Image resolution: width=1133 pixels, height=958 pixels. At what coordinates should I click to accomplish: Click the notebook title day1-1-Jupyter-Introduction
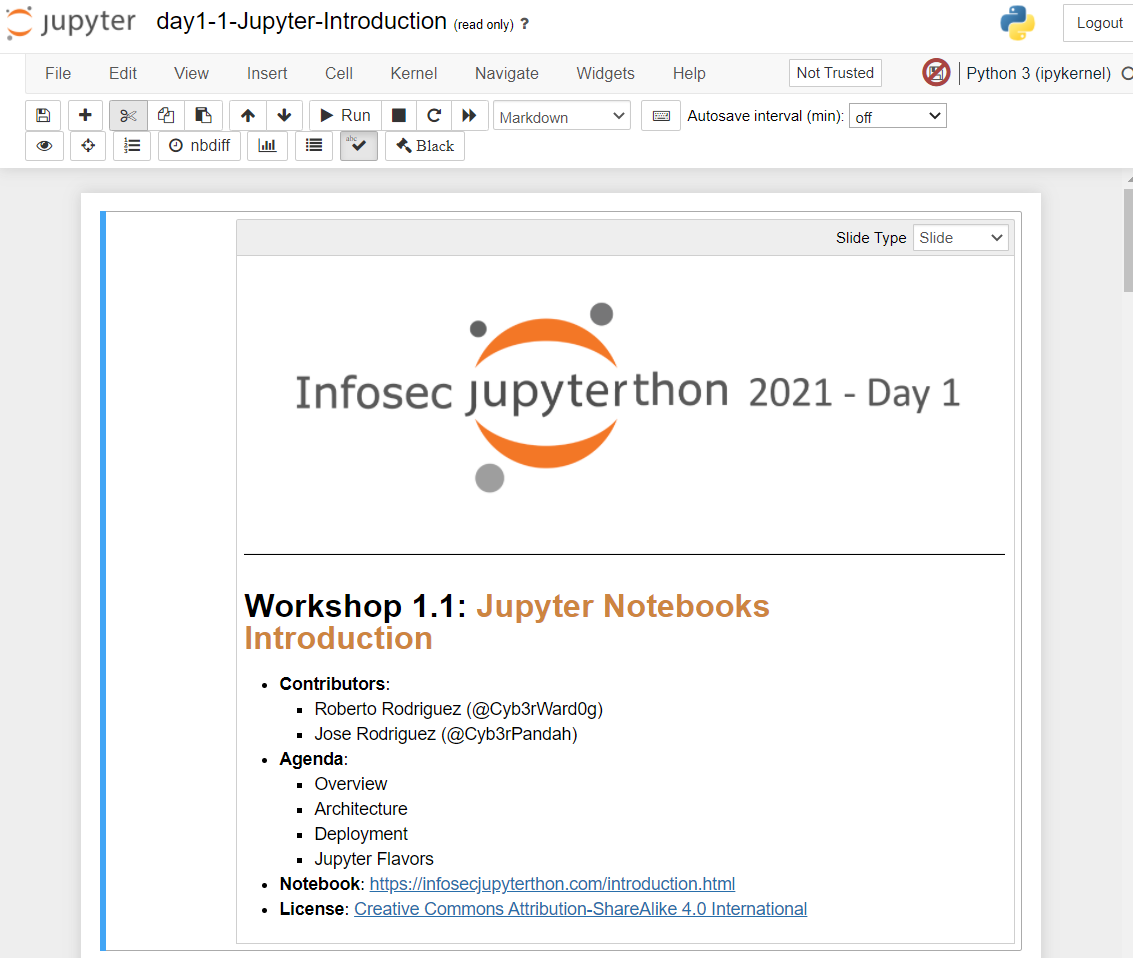click(301, 22)
